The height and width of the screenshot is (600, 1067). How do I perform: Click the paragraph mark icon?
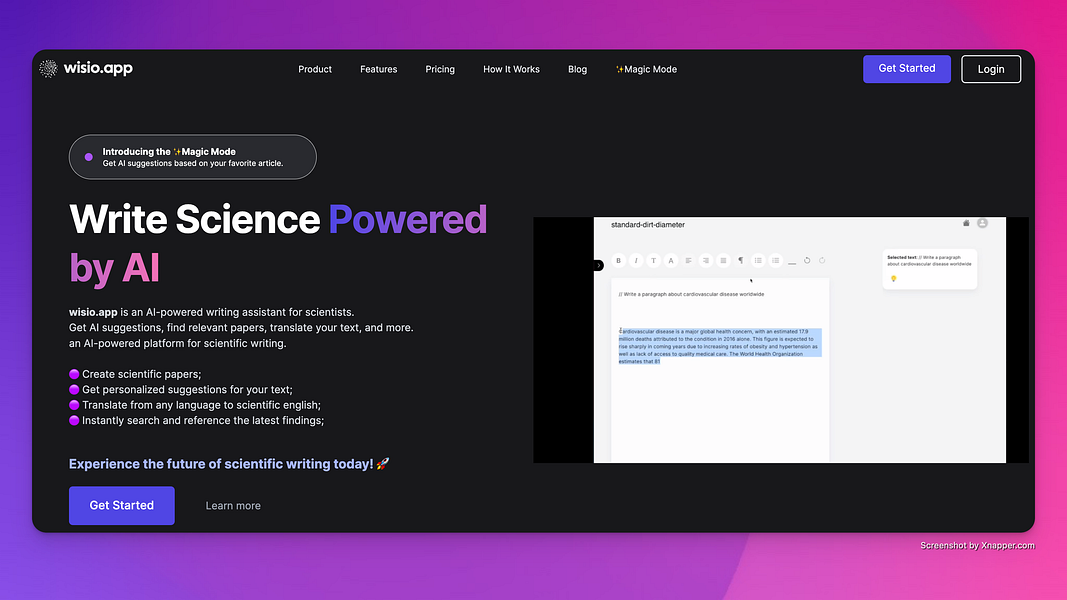(740, 261)
